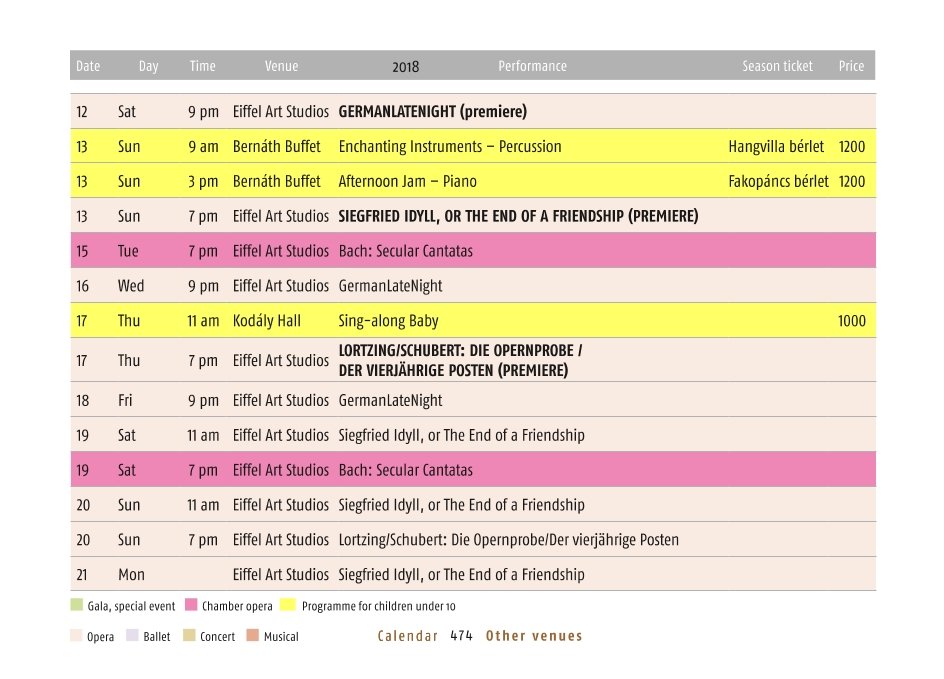Click Hangvilla bérlet season ticket text

pyautogui.click(x=776, y=146)
